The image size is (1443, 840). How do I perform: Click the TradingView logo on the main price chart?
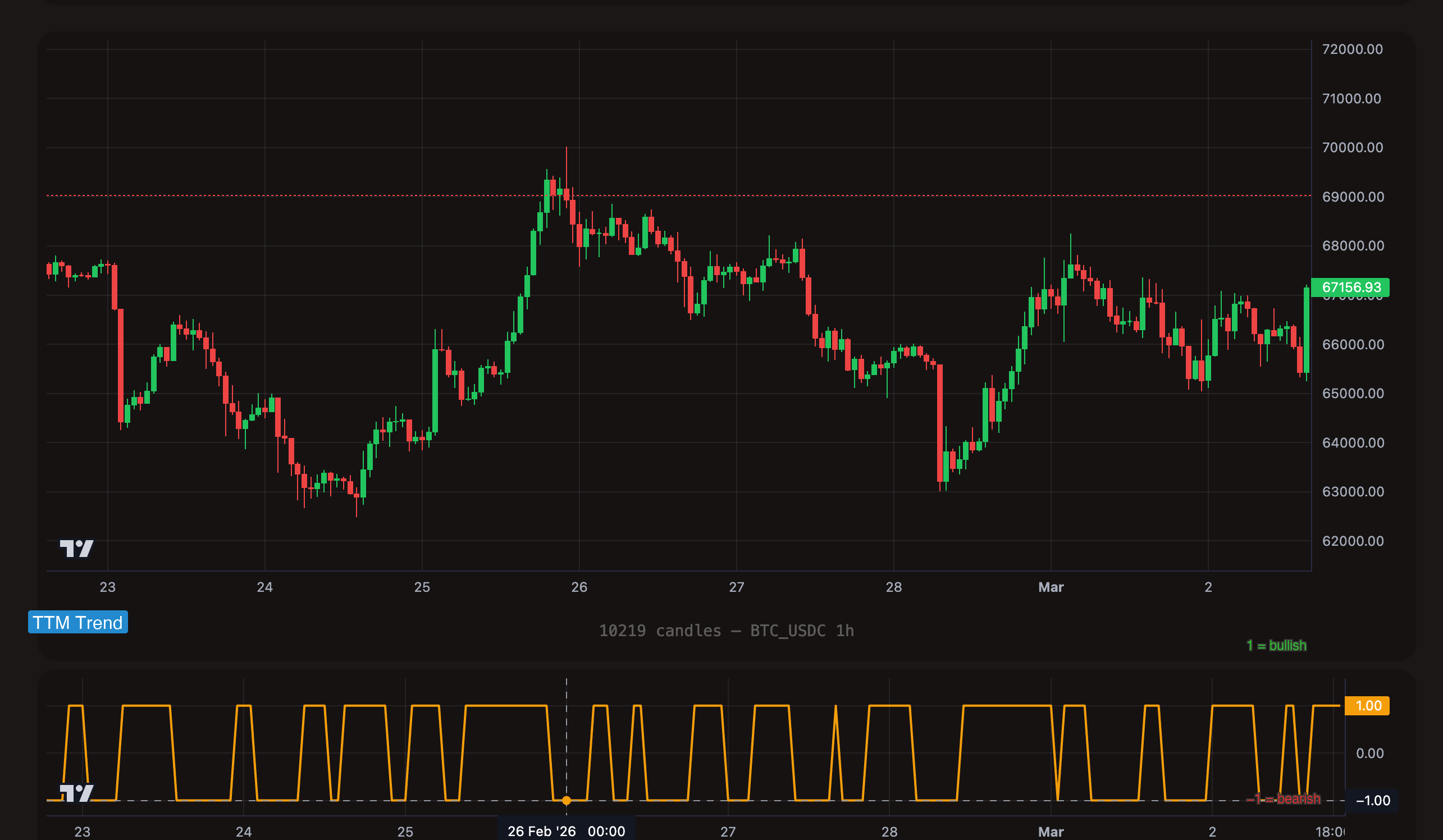pos(76,549)
